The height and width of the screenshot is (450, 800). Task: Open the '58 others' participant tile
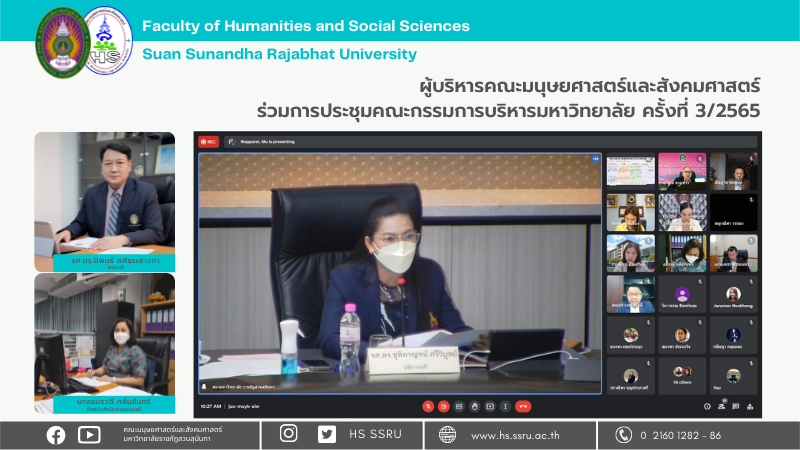682,376
